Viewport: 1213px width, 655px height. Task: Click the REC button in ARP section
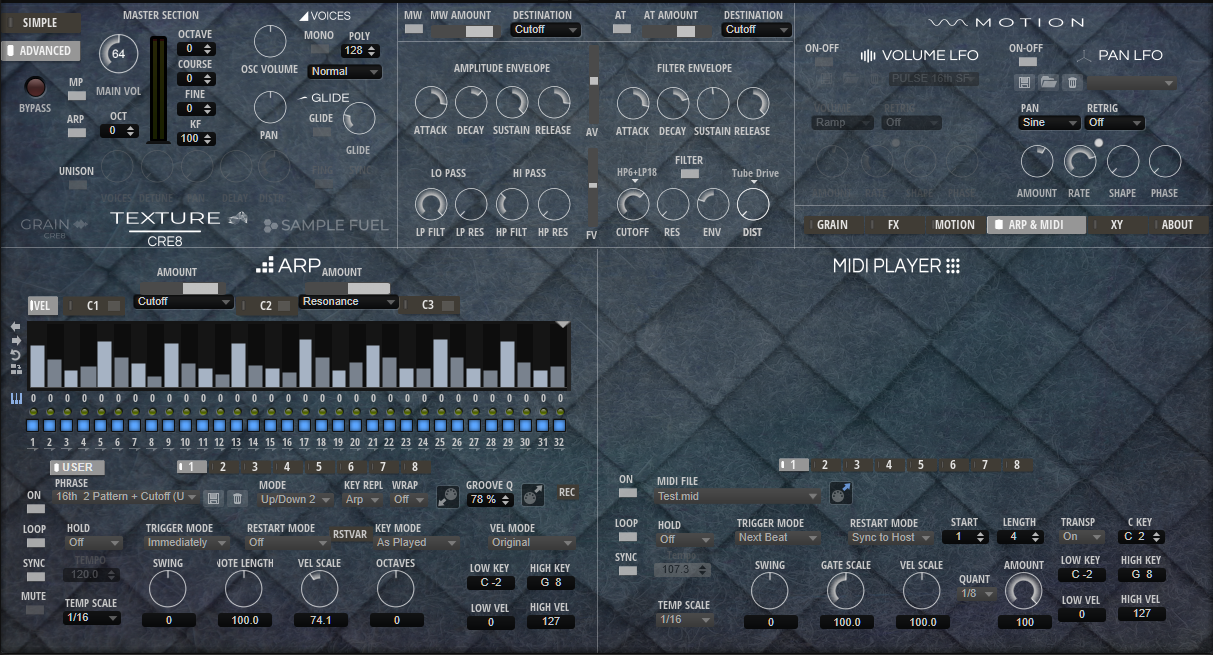tap(567, 492)
